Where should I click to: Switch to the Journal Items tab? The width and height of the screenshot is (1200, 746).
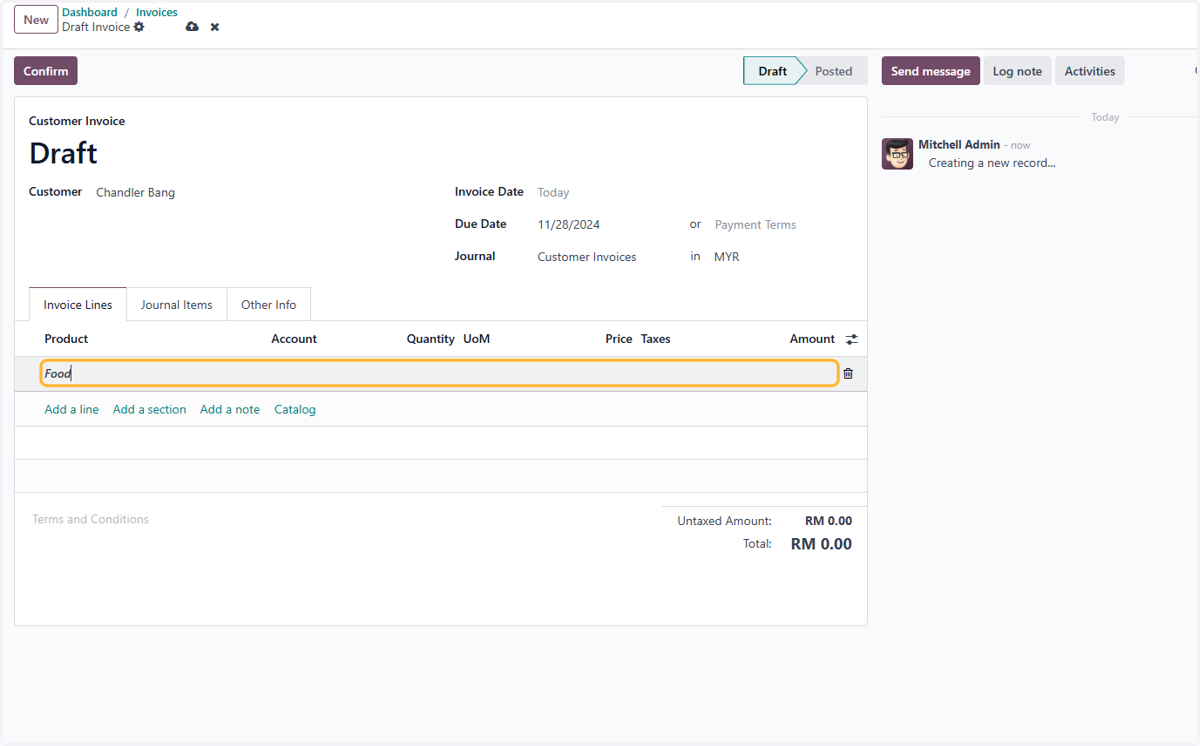point(176,305)
